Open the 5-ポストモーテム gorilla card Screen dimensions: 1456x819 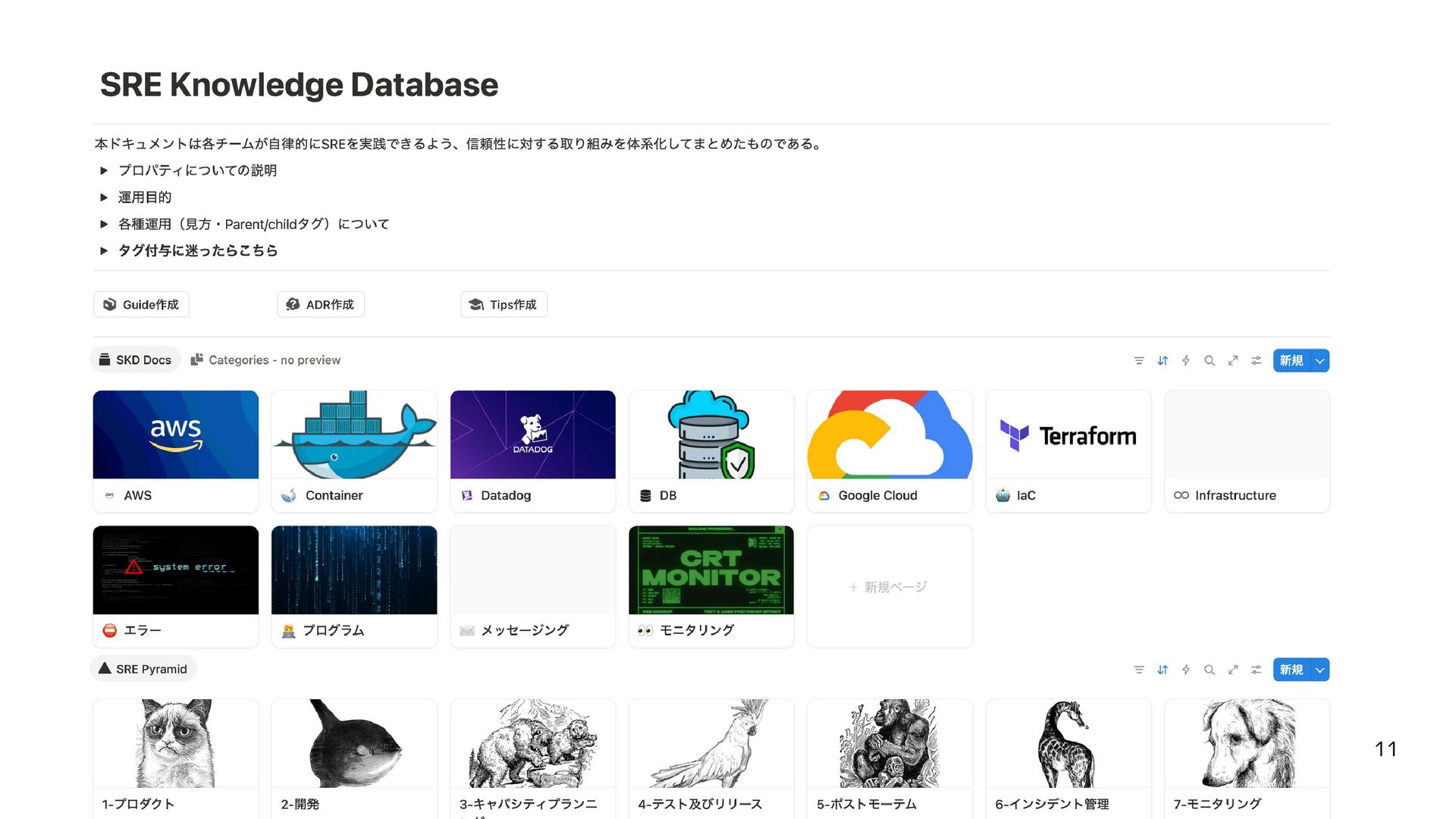890,758
